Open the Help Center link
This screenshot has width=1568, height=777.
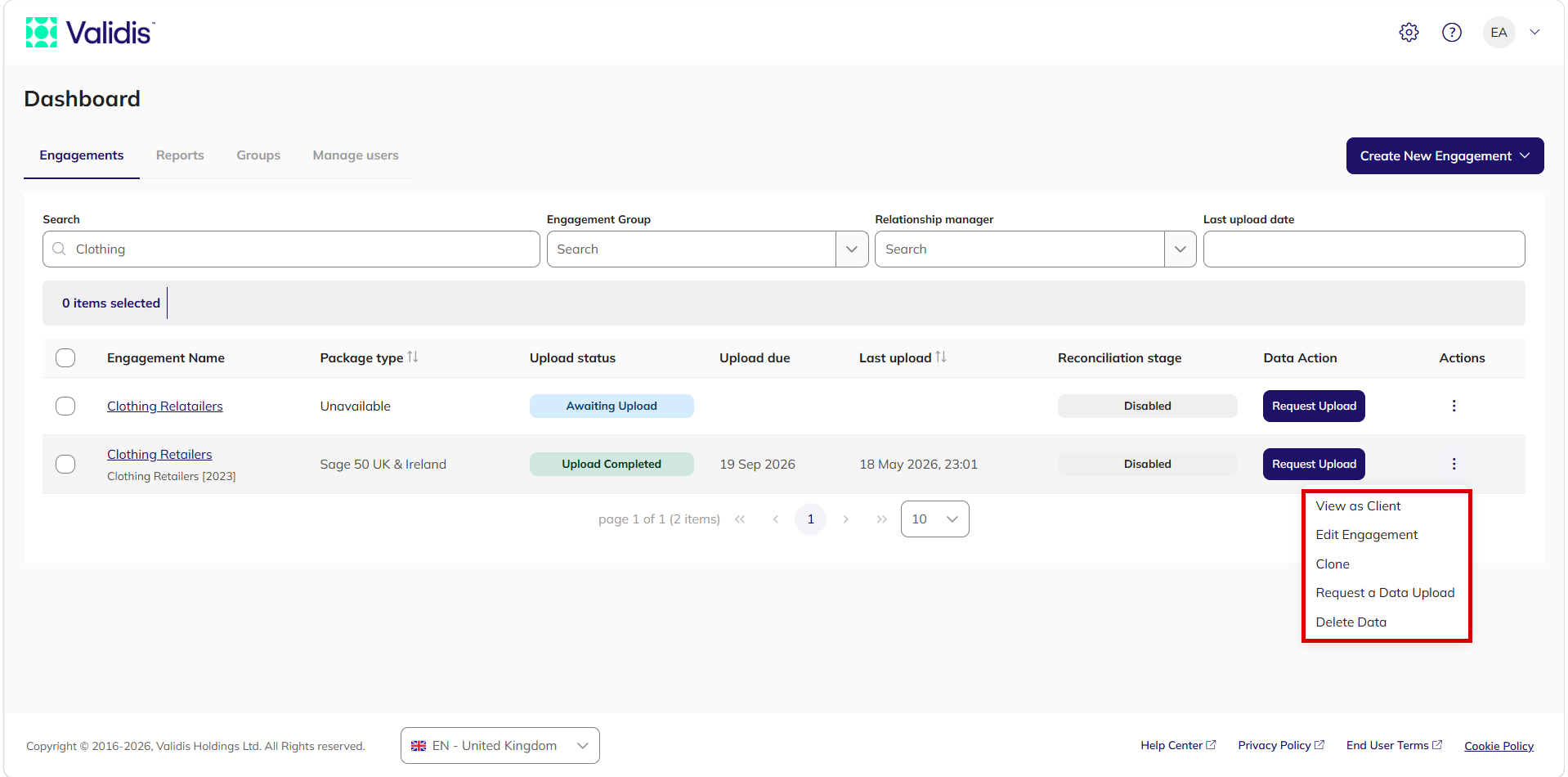(x=1178, y=746)
